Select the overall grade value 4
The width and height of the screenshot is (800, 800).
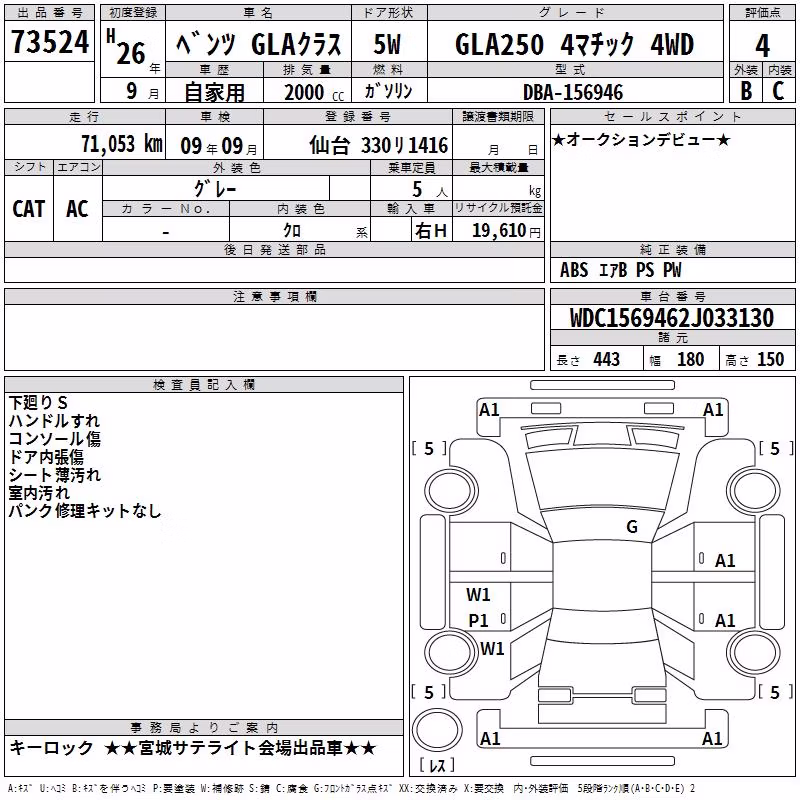click(762, 46)
